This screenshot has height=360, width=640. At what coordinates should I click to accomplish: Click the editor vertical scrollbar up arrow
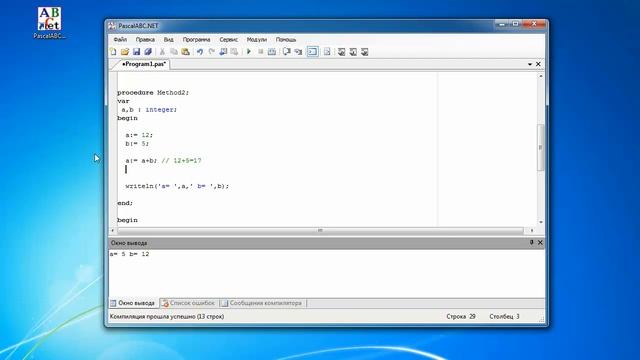tap(541, 76)
